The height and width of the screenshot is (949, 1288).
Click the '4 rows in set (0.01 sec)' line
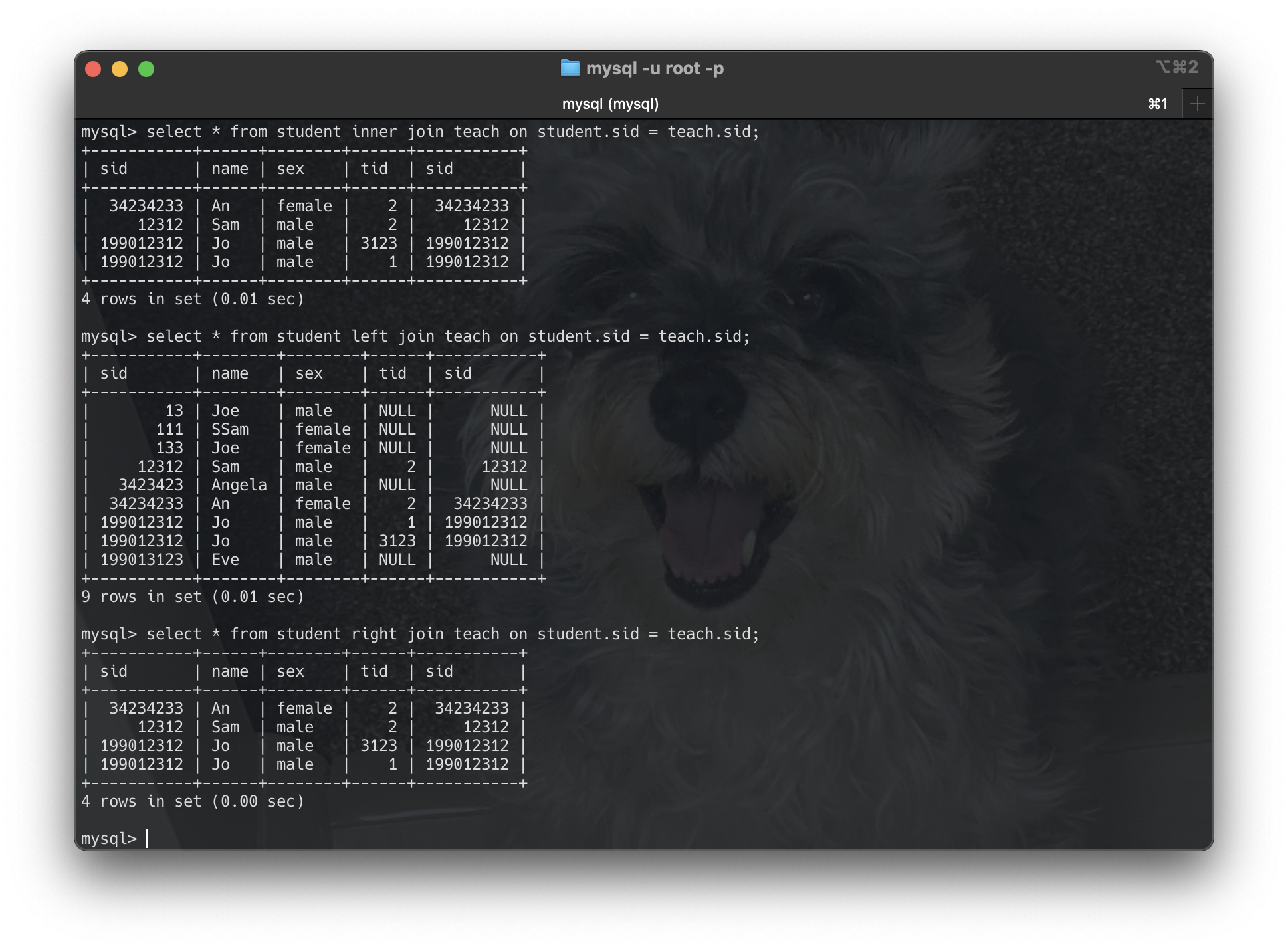pos(193,298)
